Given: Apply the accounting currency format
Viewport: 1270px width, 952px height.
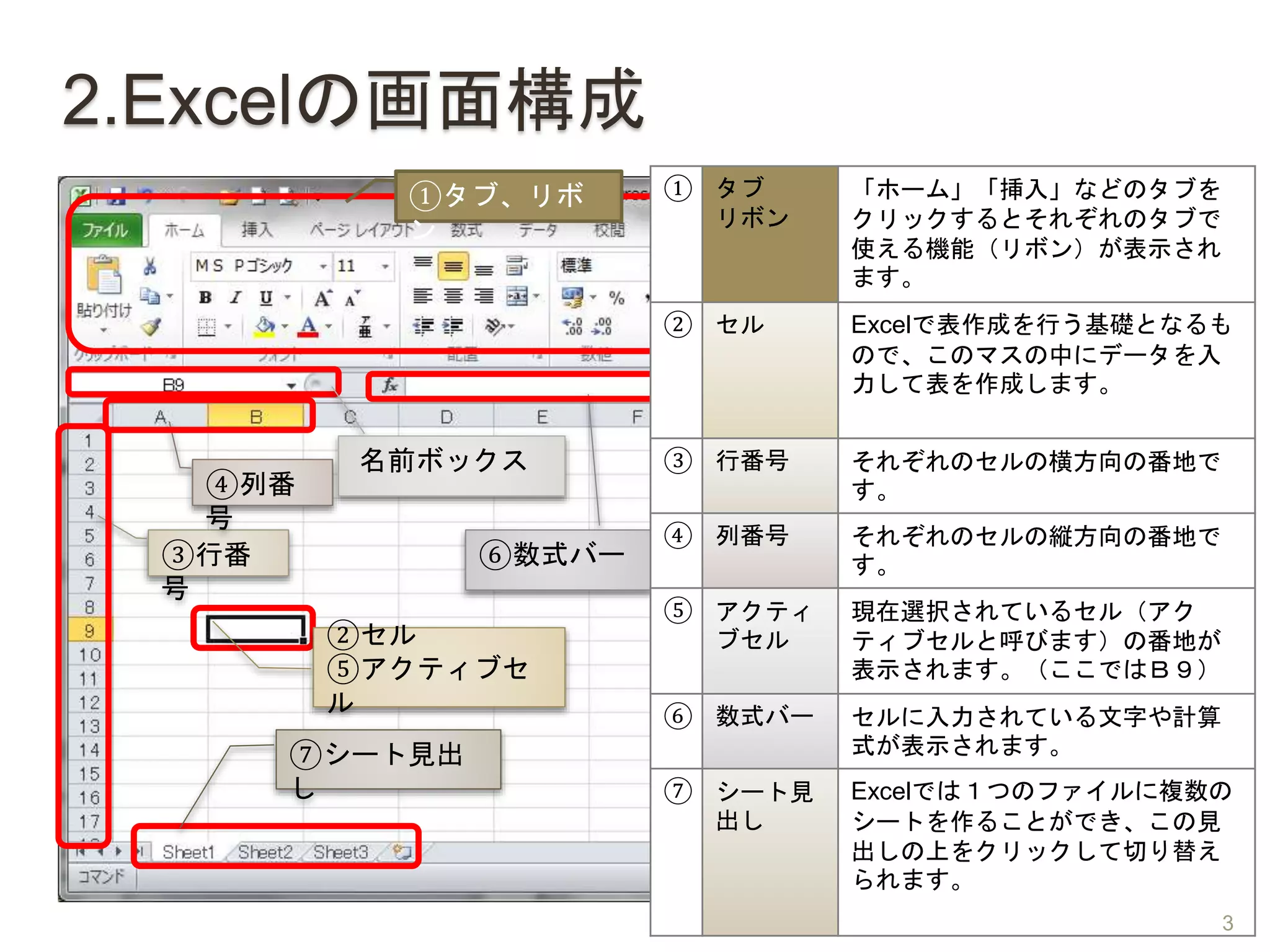Looking at the screenshot, I should coord(572,297).
